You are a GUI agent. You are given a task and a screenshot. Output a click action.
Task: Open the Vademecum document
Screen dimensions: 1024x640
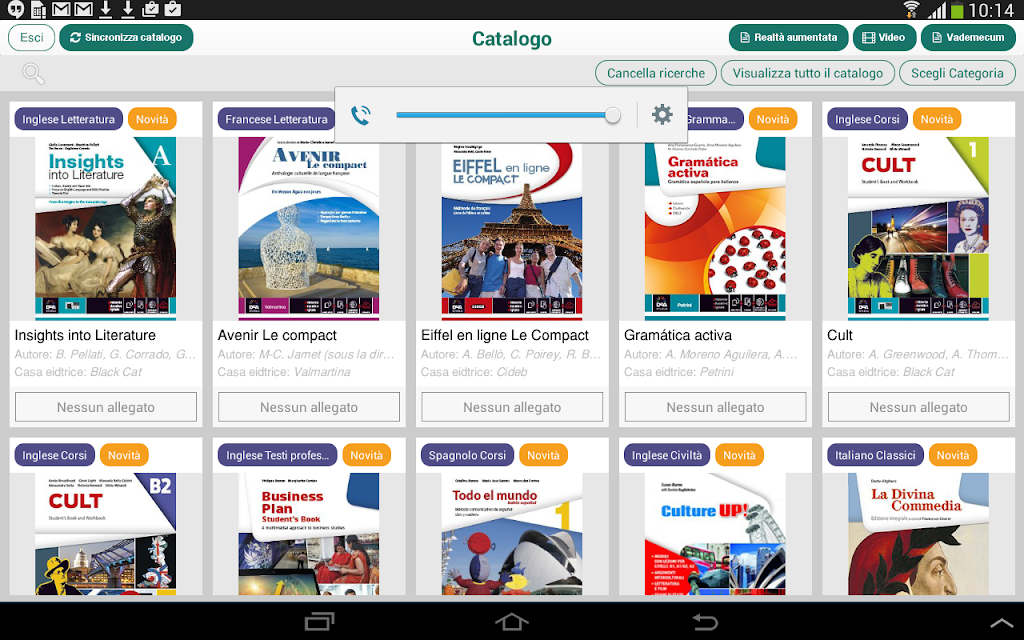coord(968,37)
